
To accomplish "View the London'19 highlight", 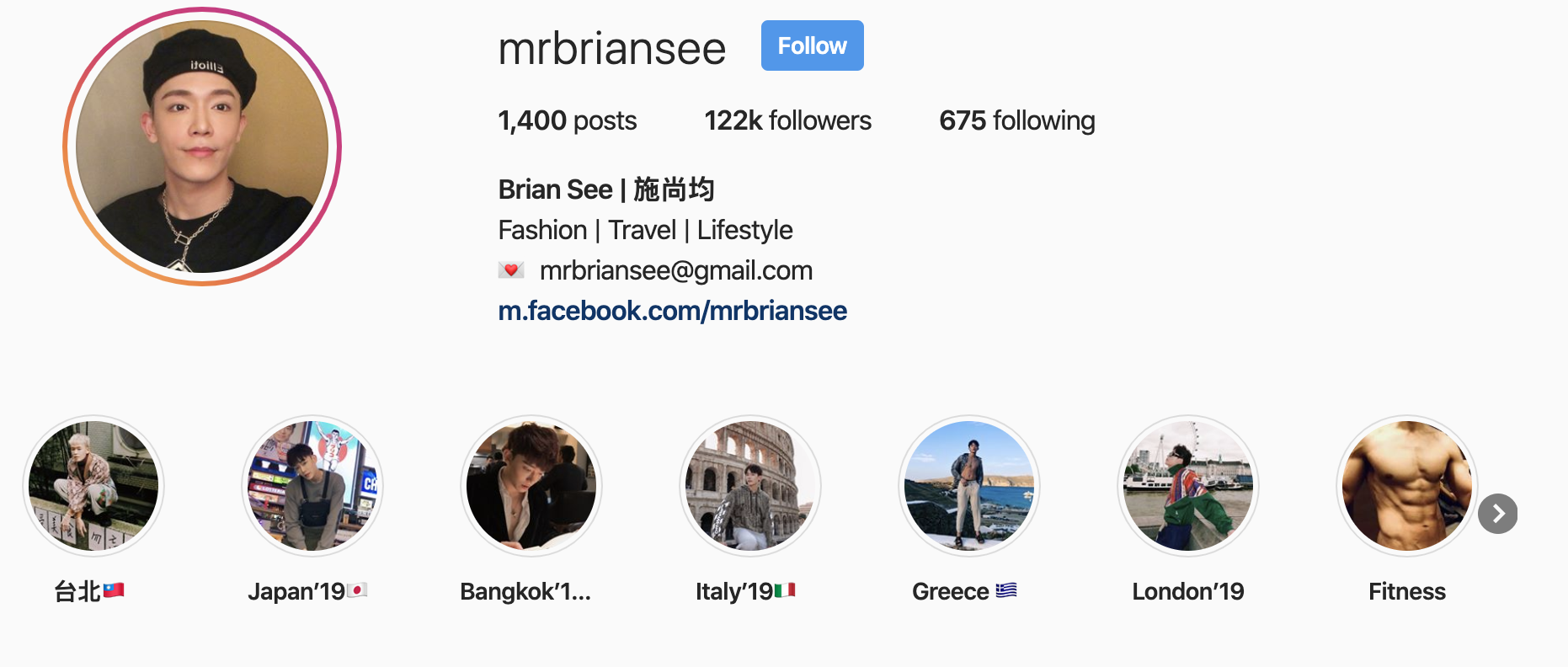I will click(x=1188, y=486).
